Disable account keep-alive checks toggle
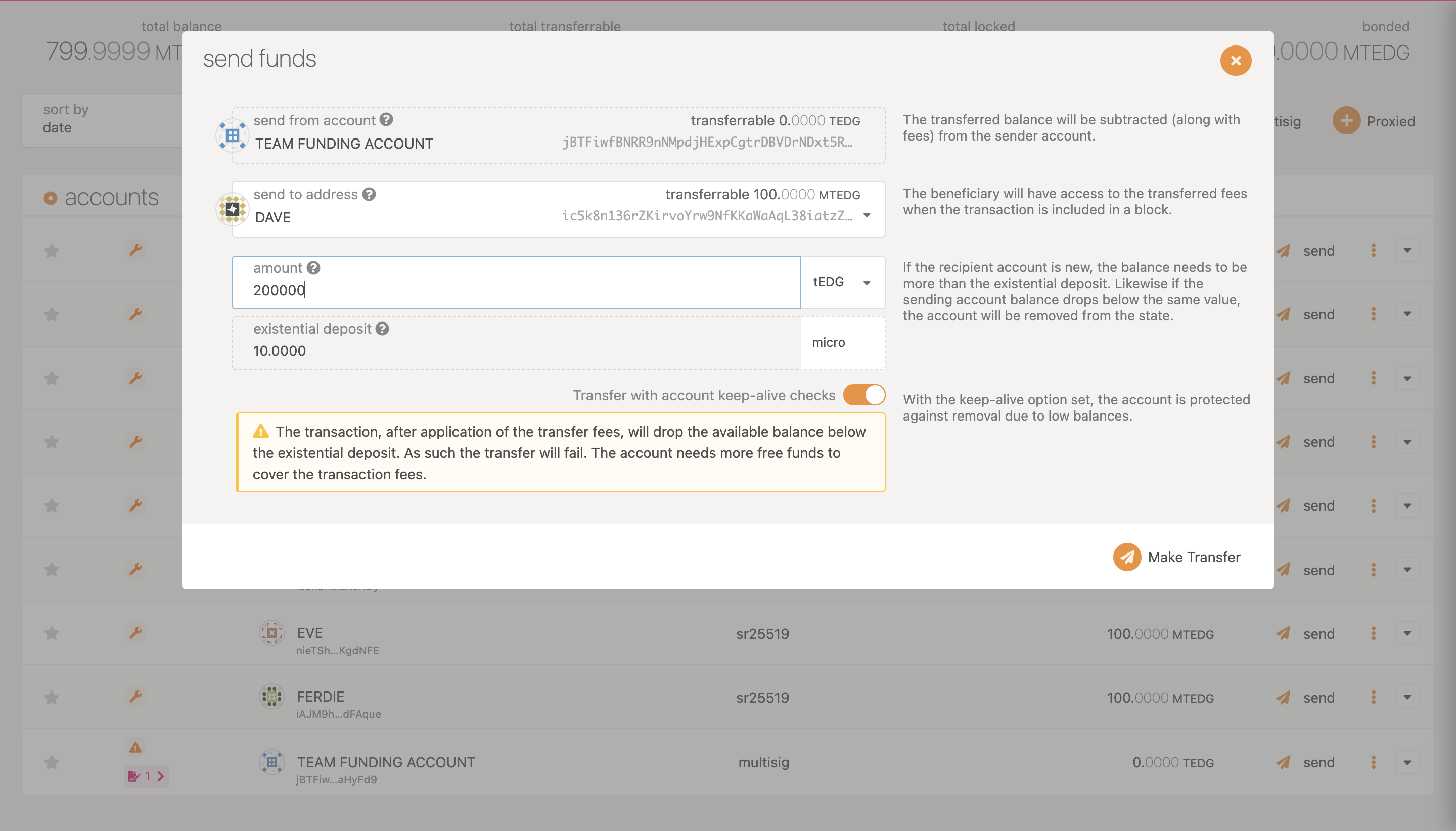1456x831 pixels. (864, 395)
